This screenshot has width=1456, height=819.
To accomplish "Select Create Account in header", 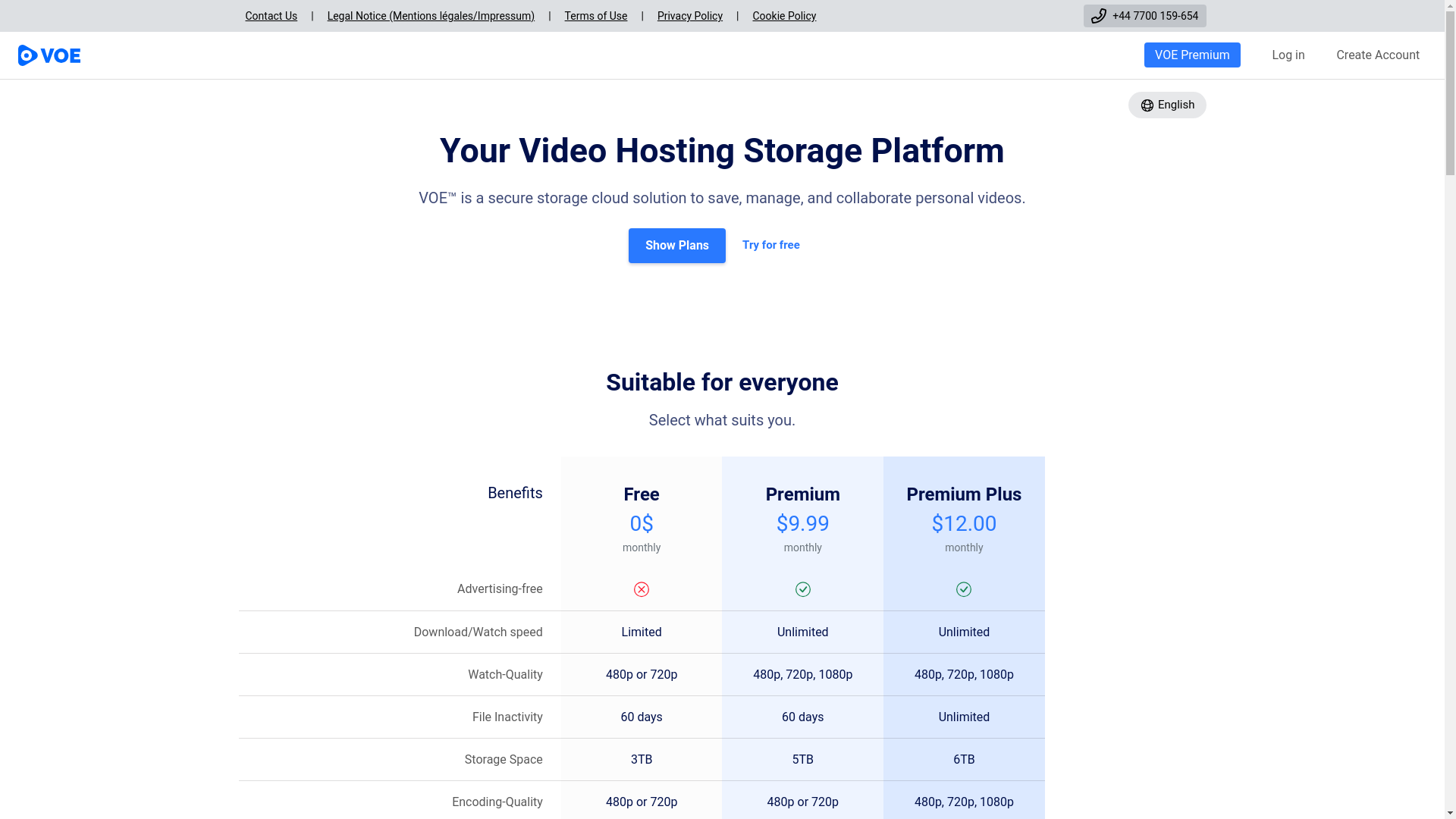I will pyautogui.click(x=1378, y=55).
